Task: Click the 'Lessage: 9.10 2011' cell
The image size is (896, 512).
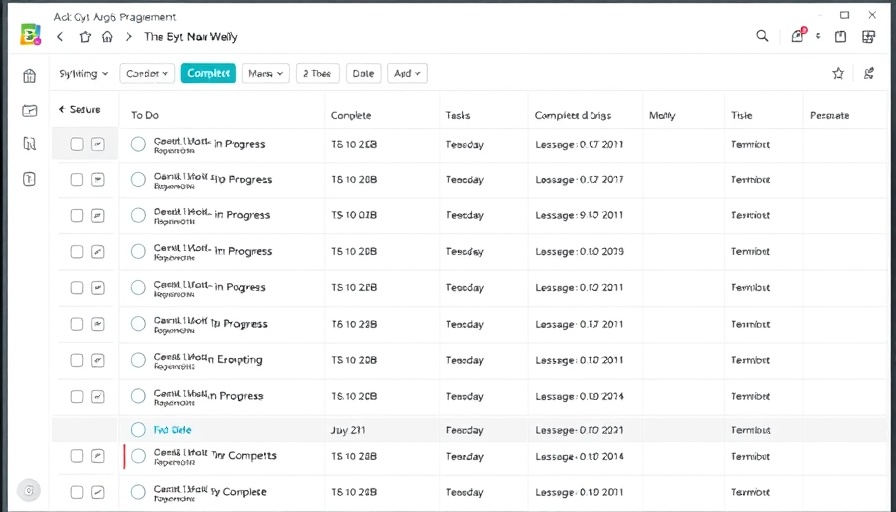Action: tap(579, 215)
